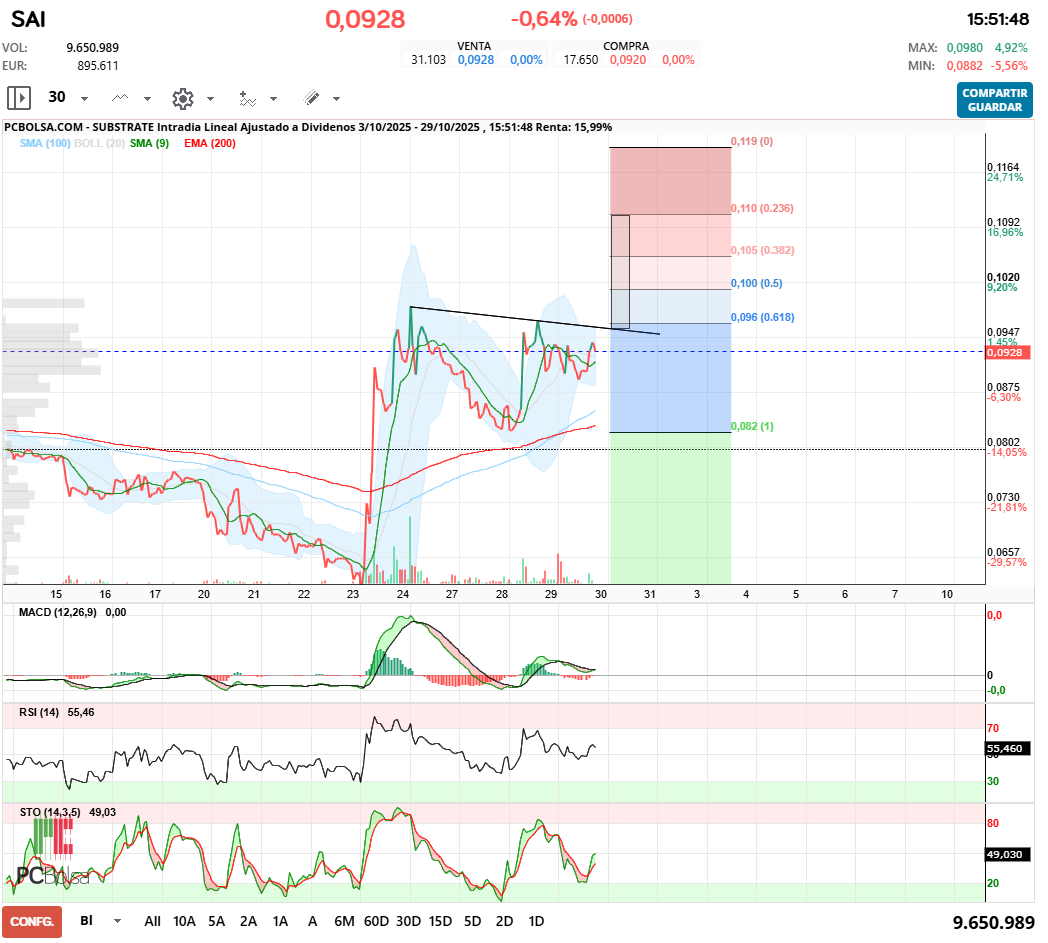
Task: Toggle the EMA (200) indicator label
Action: tap(210, 143)
